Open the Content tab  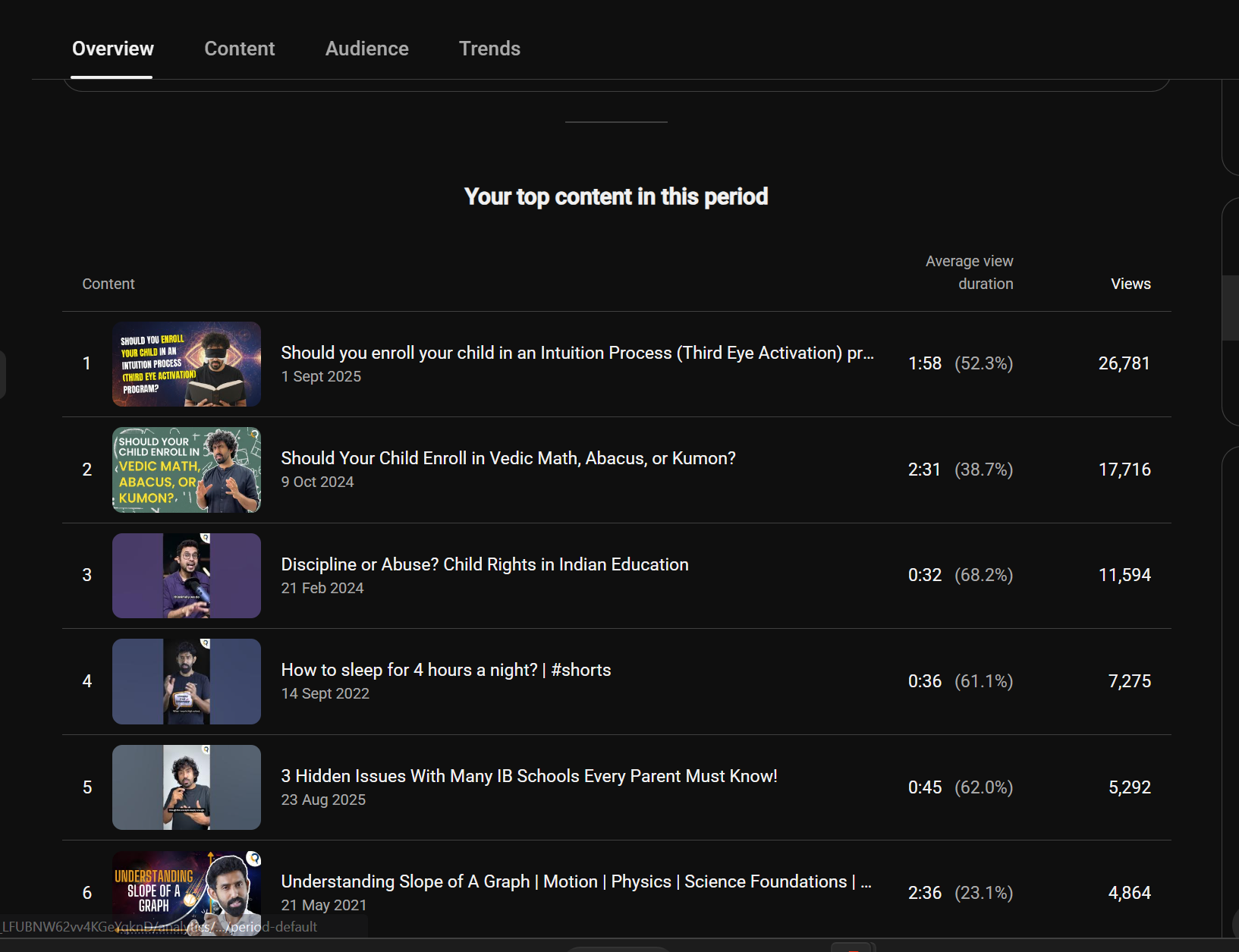(x=240, y=49)
